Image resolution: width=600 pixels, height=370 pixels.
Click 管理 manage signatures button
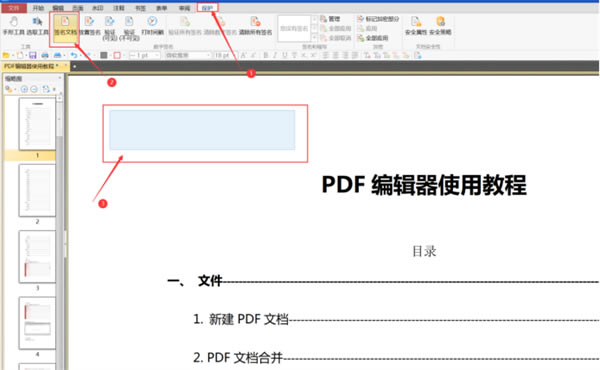[x=330, y=19]
